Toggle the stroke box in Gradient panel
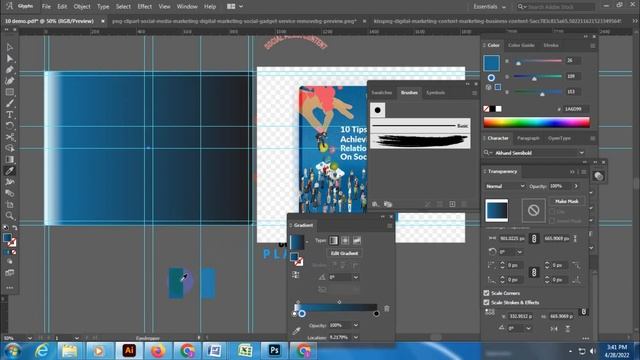 coord(299,262)
